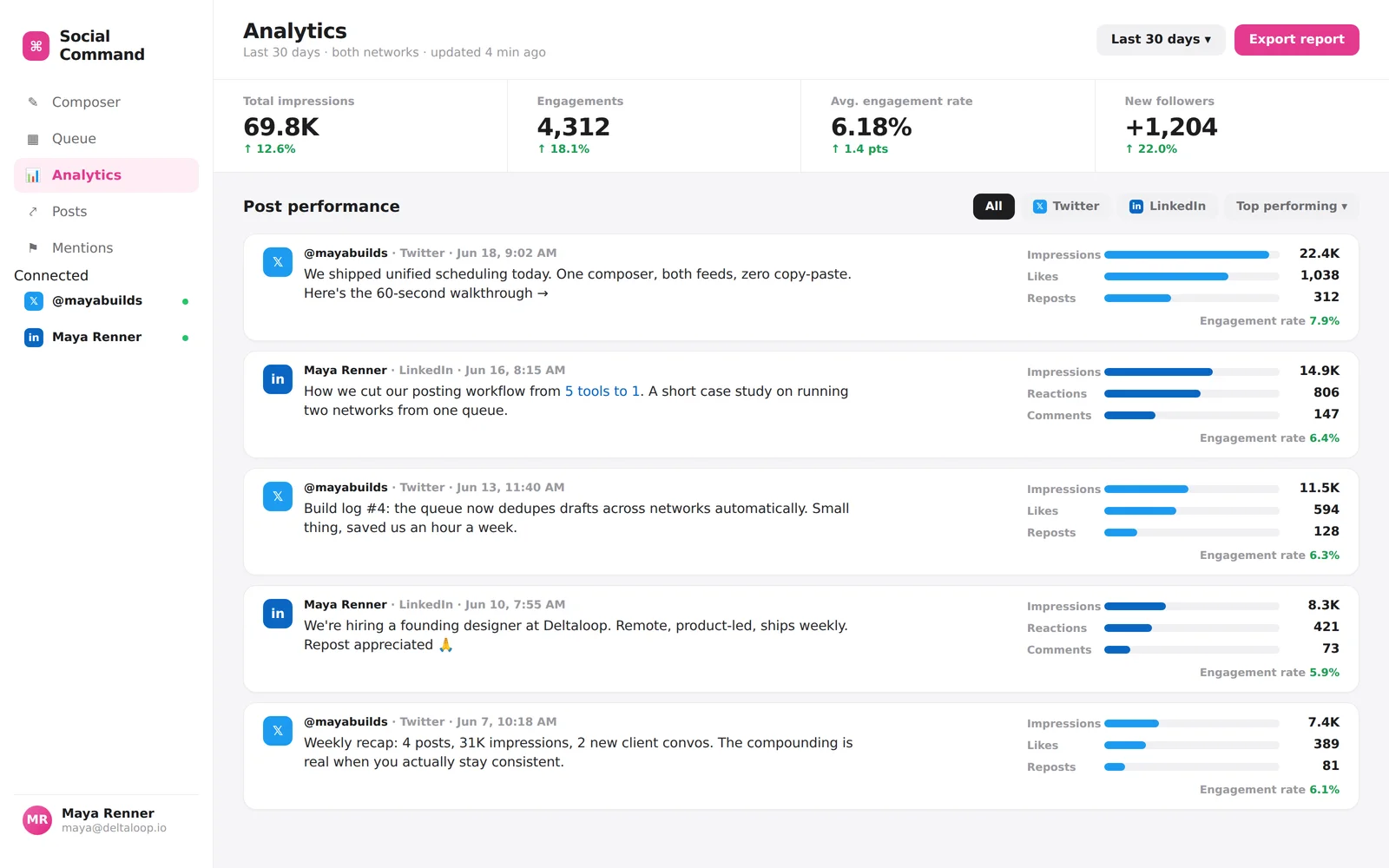Click Reactions bar showing 421
Image resolution: width=1389 pixels, height=868 pixels.
1192,628
